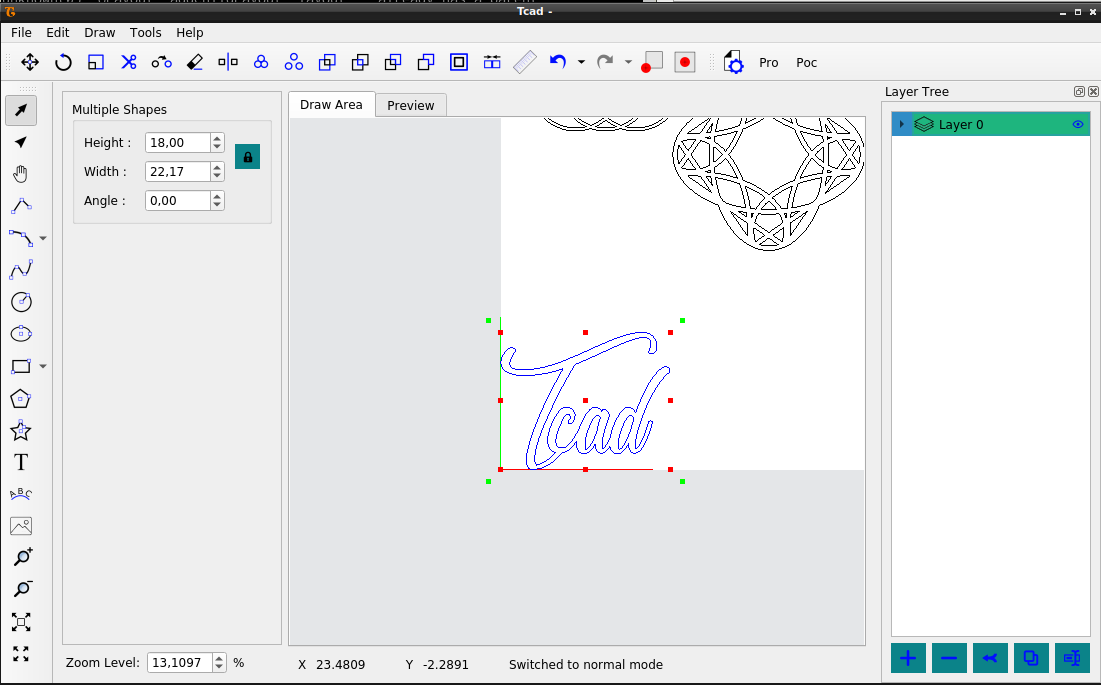
Task: Open the file settings gear icon
Action: pyautogui.click(x=733, y=62)
